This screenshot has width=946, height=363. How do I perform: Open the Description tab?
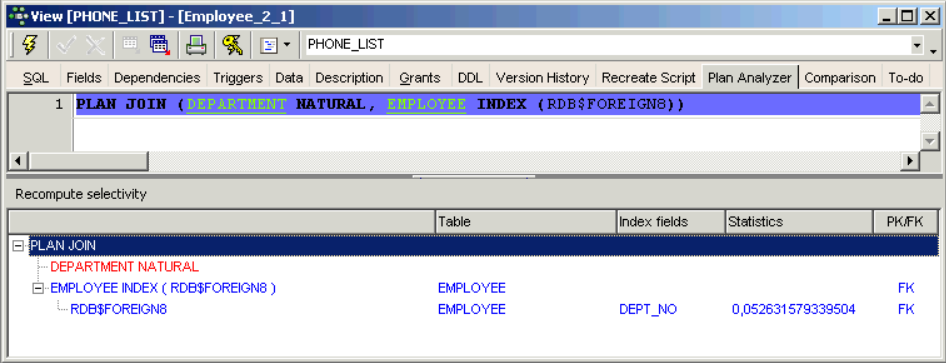349,78
